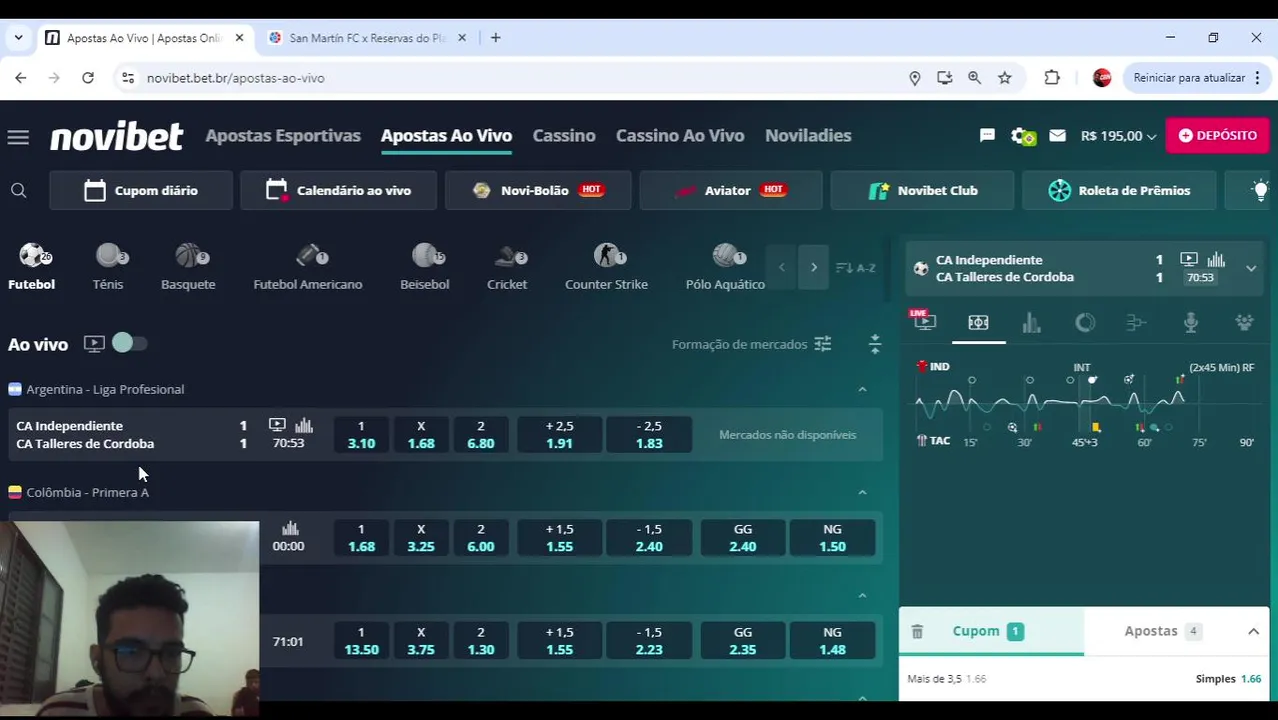Image resolution: width=1278 pixels, height=720 pixels.
Task: Click the DEPÓSITO button
Action: (1217, 135)
